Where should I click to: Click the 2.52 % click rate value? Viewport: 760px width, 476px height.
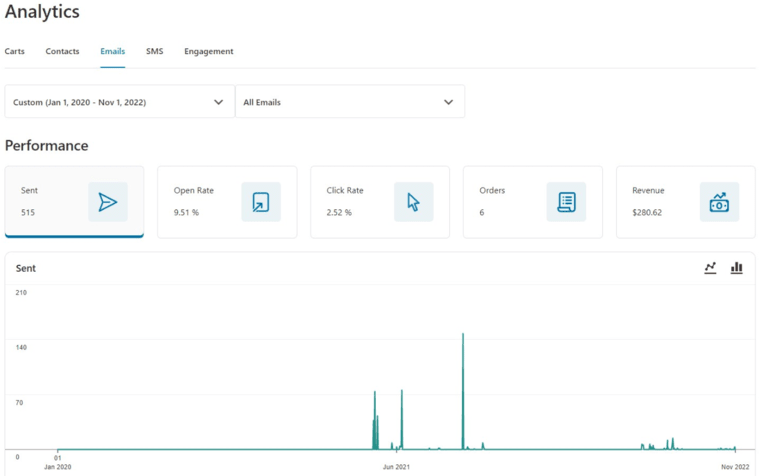[x=339, y=212]
